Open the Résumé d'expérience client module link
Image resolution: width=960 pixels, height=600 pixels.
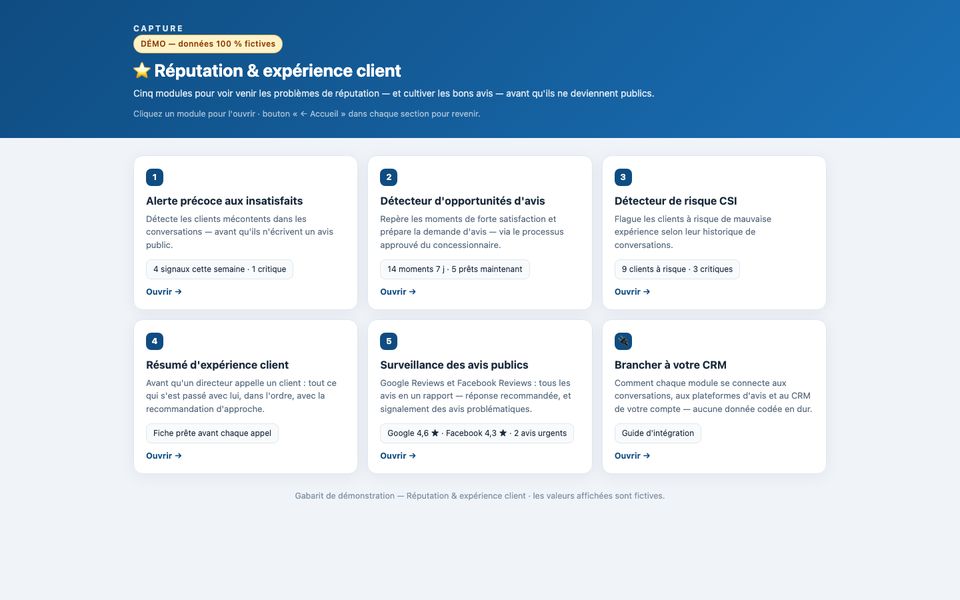tap(163, 456)
